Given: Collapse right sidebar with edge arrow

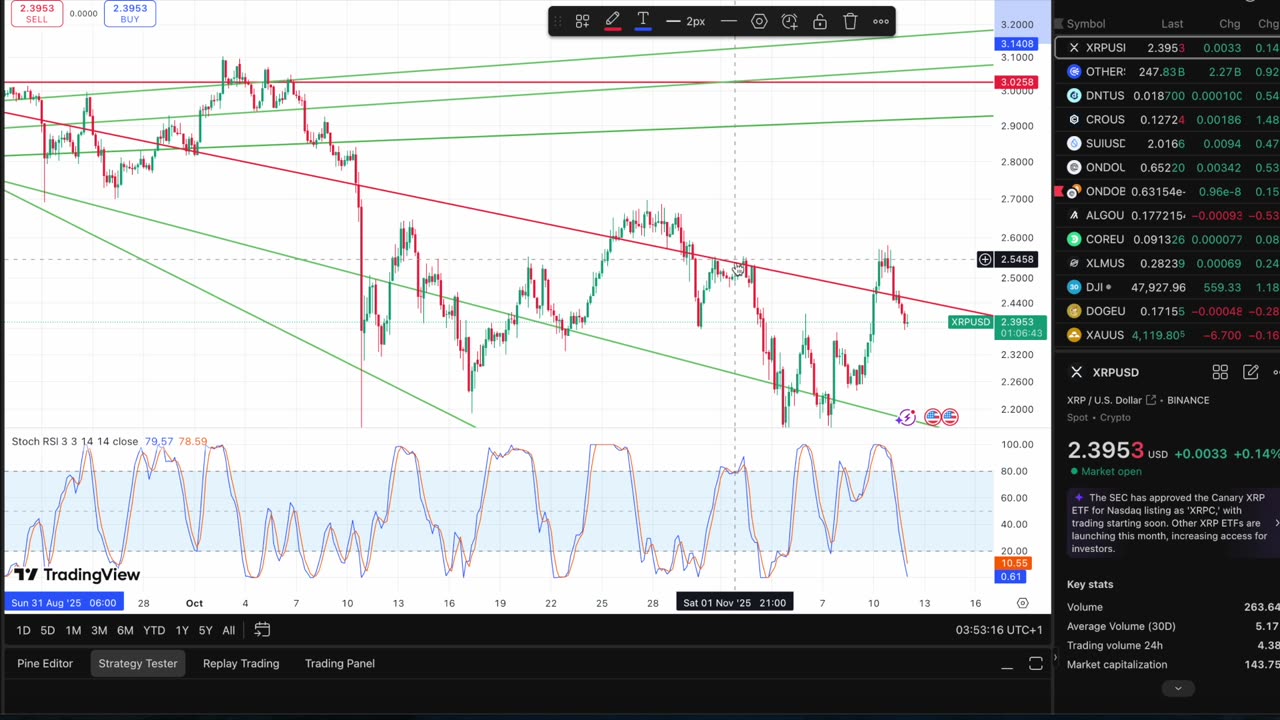Looking at the screenshot, I should 1055,657.
